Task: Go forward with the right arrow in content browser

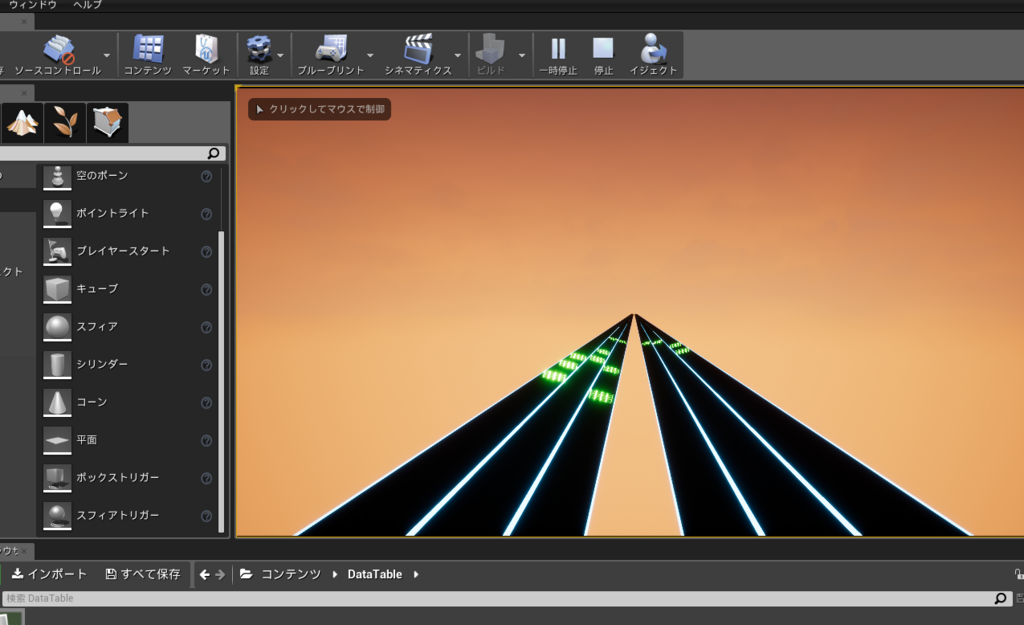Action: pyautogui.click(x=220, y=575)
